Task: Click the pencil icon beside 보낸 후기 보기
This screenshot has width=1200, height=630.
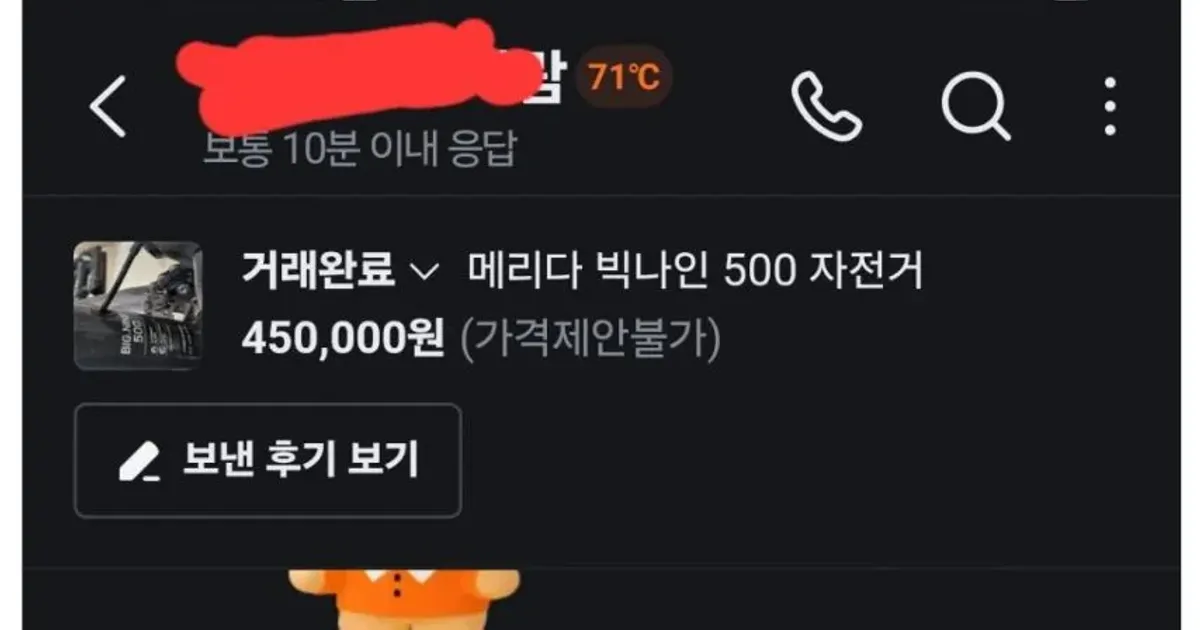Action: (x=139, y=461)
